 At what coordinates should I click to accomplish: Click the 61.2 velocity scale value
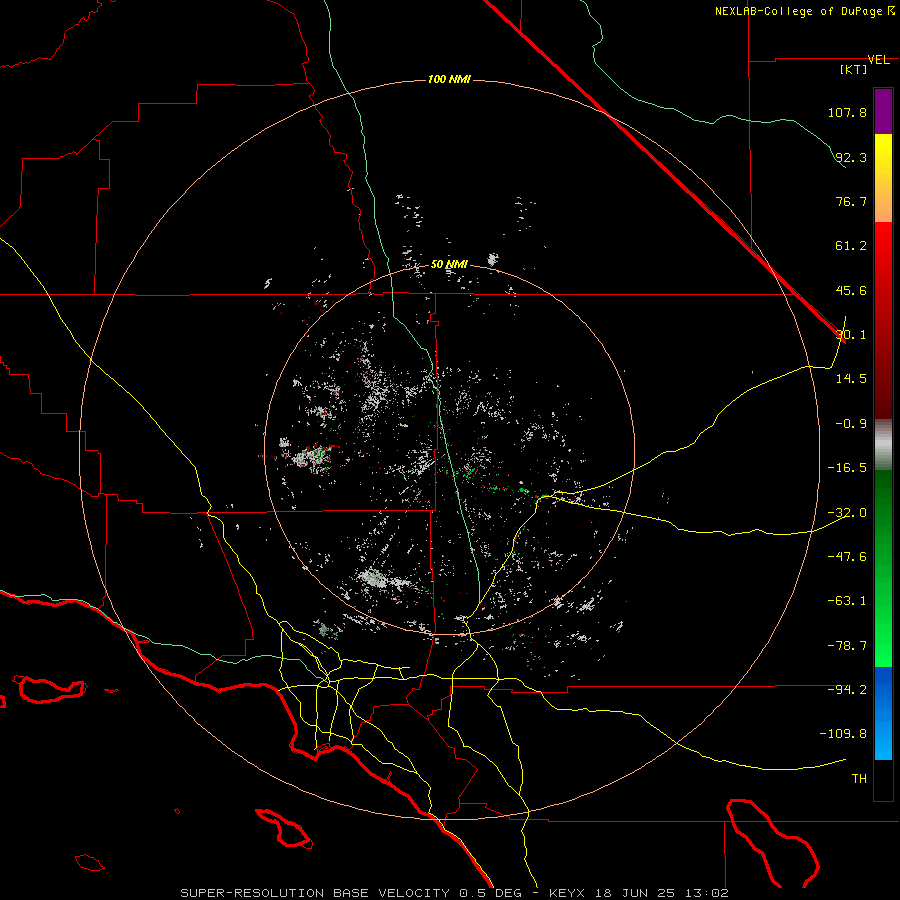point(851,246)
